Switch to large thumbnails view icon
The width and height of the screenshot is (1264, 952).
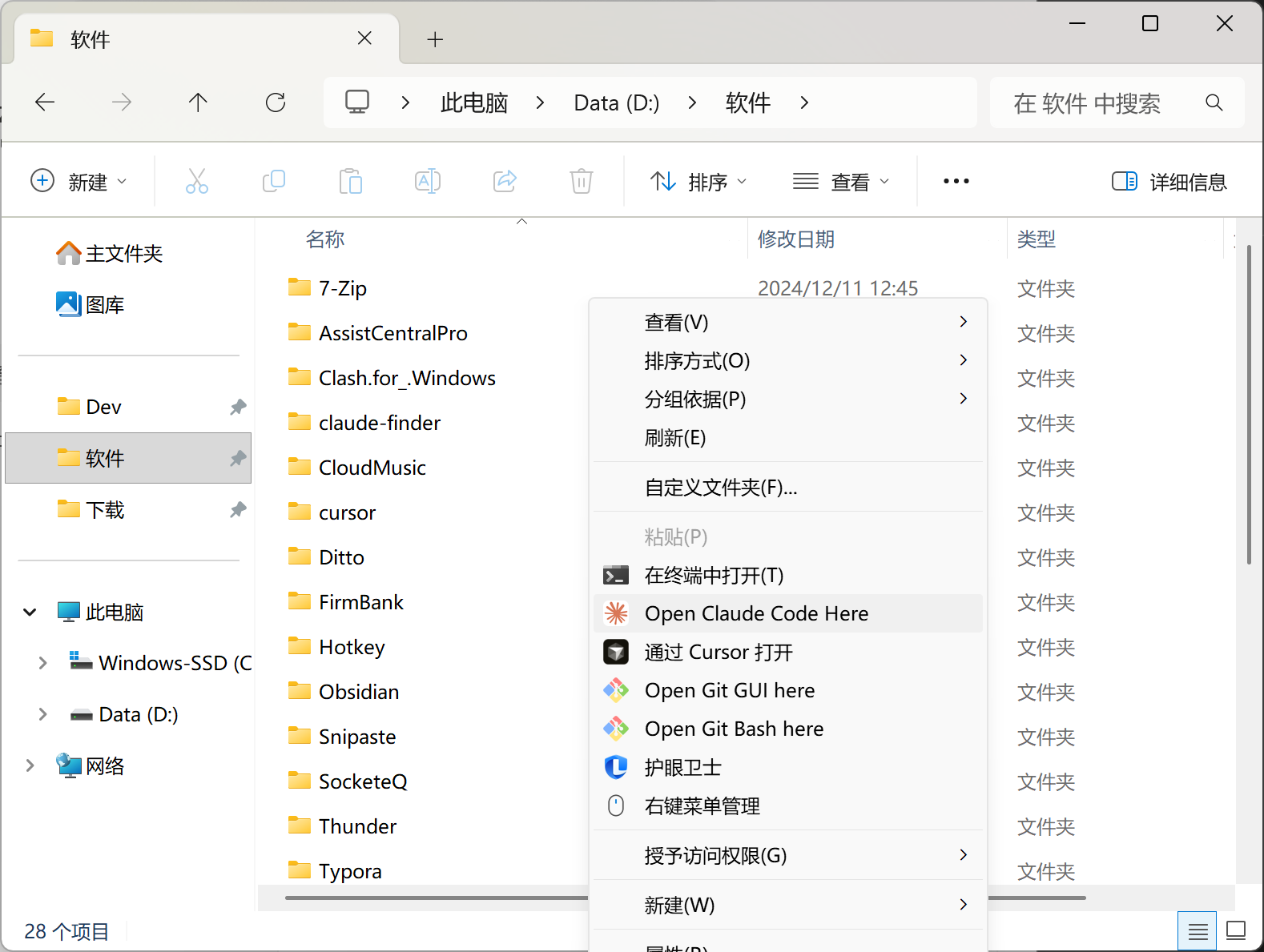tap(1236, 931)
